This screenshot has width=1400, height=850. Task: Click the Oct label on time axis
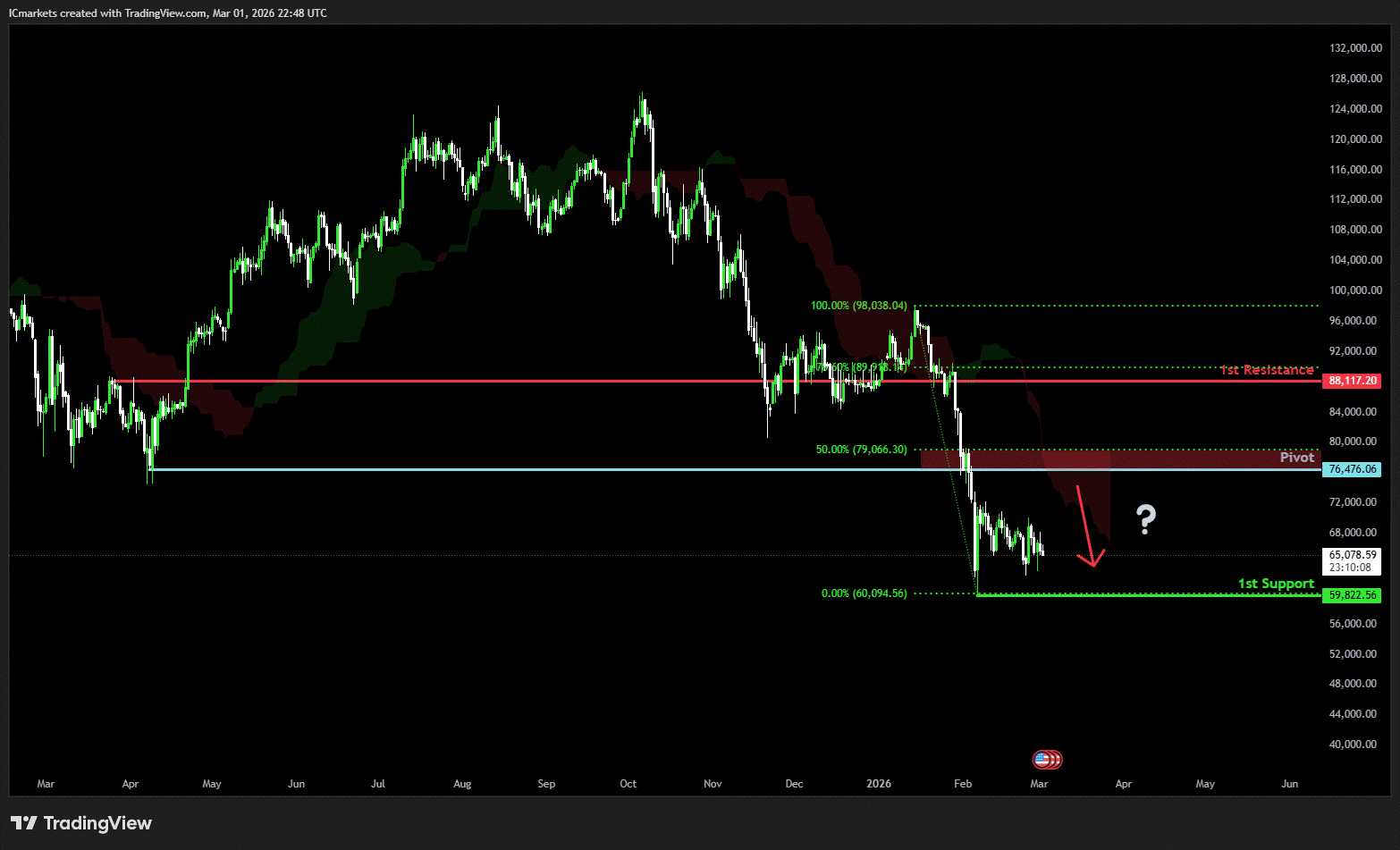[628, 784]
